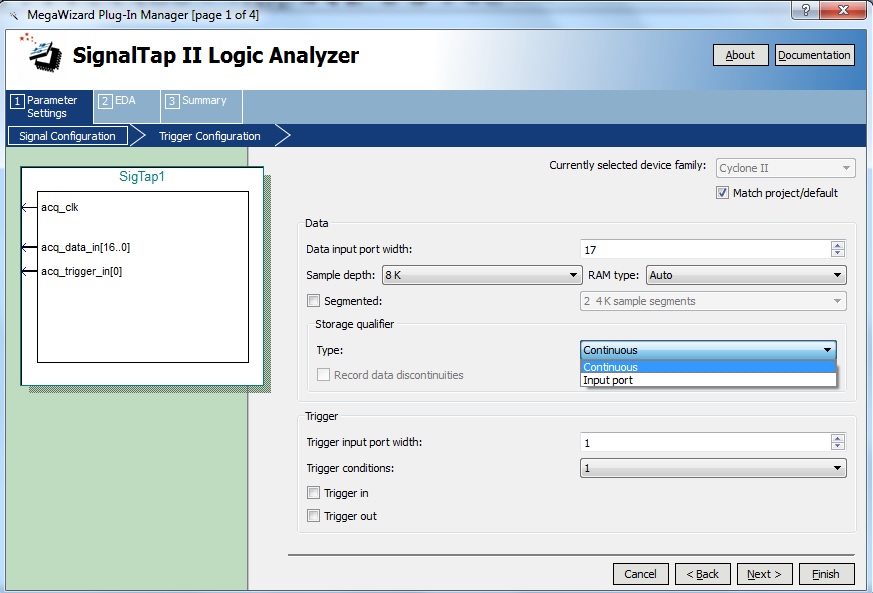The height and width of the screenshot is (593, 873).
Task: Increase the Data input port width
Action: point(838,245)
